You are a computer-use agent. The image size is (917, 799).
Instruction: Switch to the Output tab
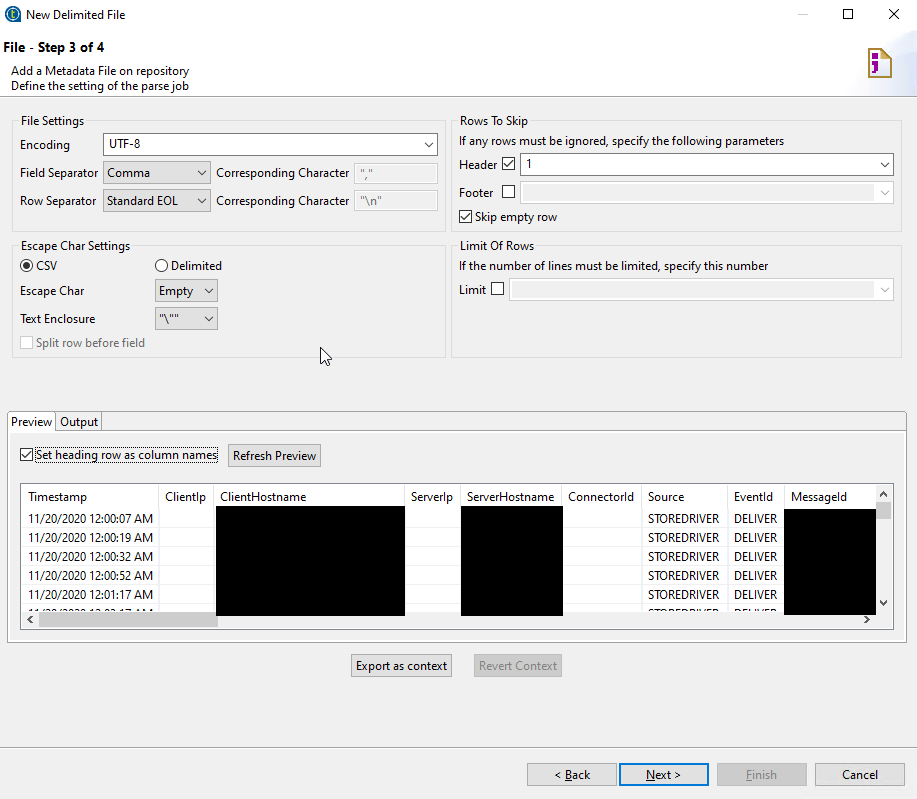coord(79,422)
